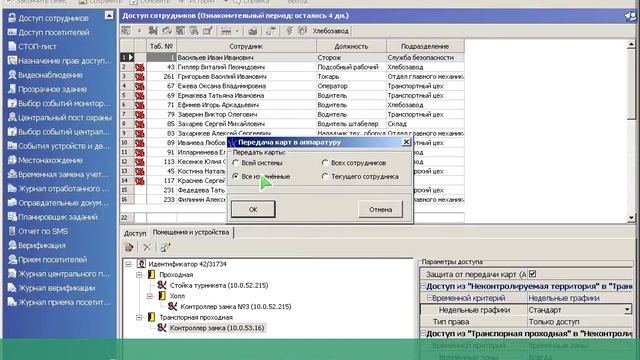Collapse the Проходная tree node
The image size is (640, 360).
(139, 275)
